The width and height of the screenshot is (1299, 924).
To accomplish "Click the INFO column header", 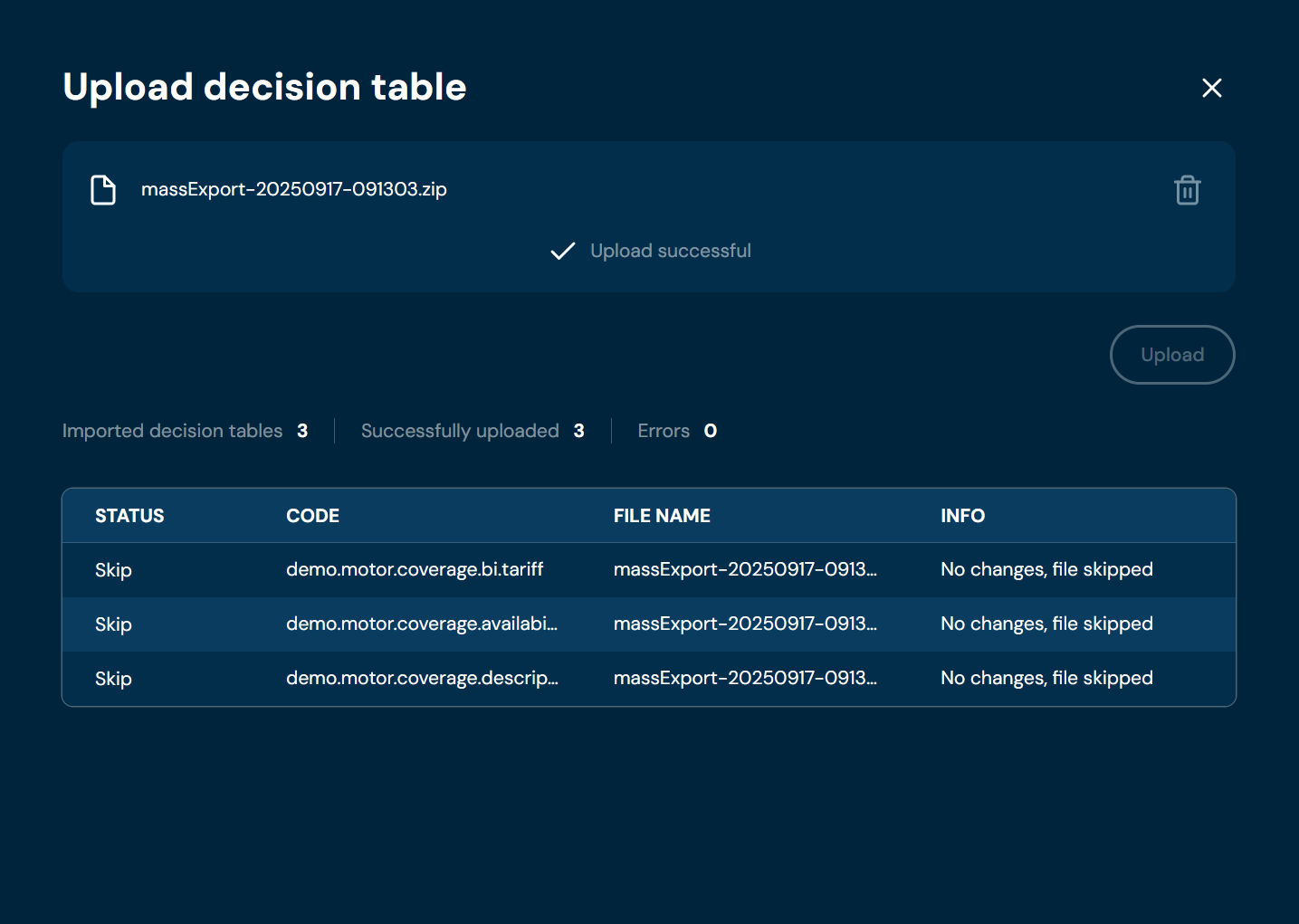I will (x=962, y=516).
